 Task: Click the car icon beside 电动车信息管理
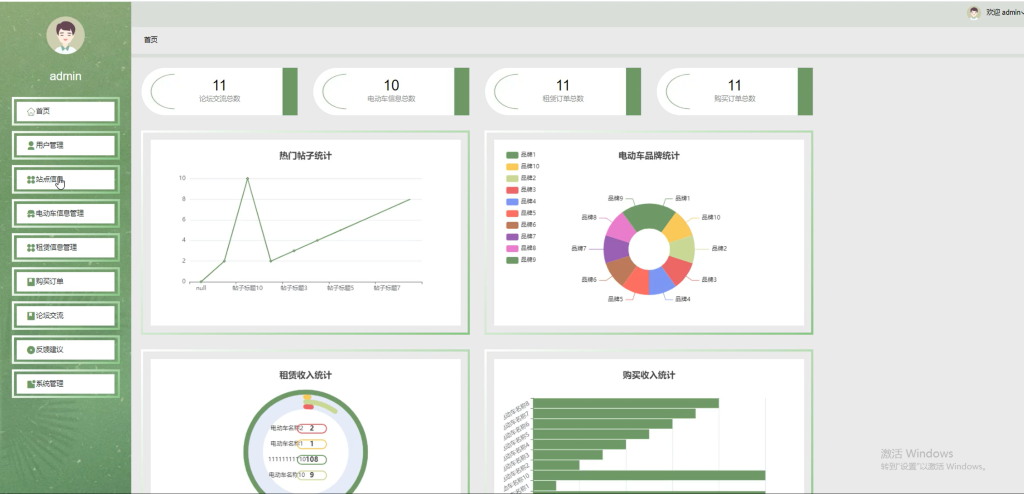pyautogui.click(x=31, y=213)
